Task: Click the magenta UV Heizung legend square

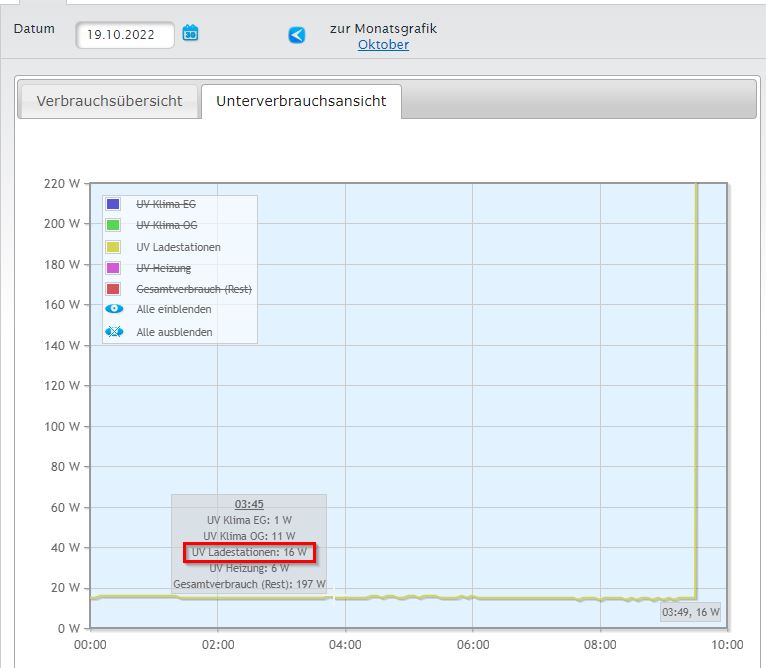Action: pos(113,268)
